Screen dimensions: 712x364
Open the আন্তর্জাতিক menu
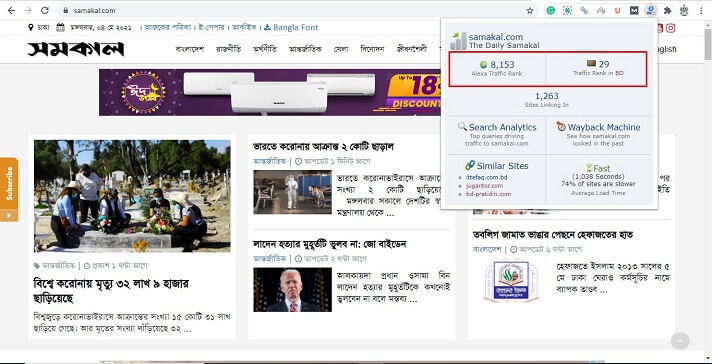(x=305, y=49)
